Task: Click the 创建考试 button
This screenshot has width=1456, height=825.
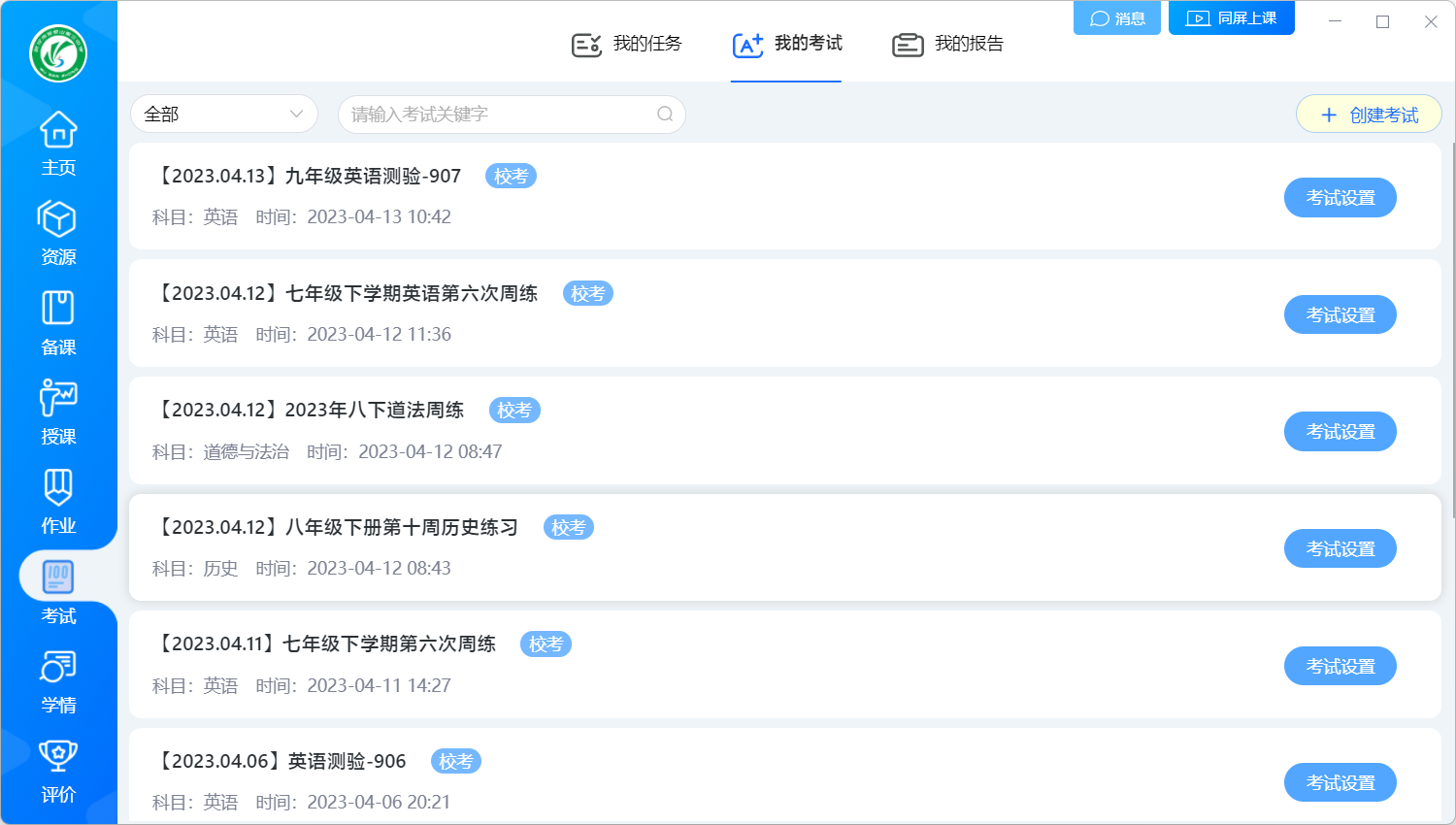Action: pyautogui.click(x=1369, y=115)
